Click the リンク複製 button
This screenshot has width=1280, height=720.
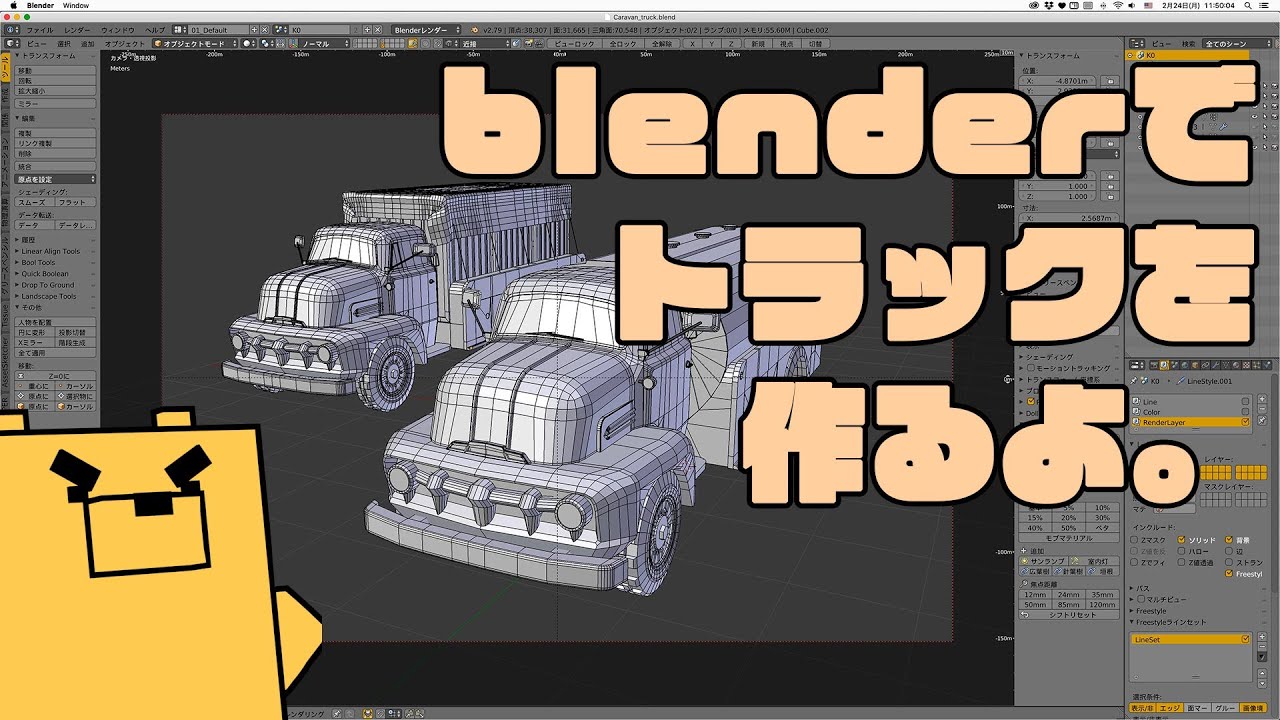(56, 143)
